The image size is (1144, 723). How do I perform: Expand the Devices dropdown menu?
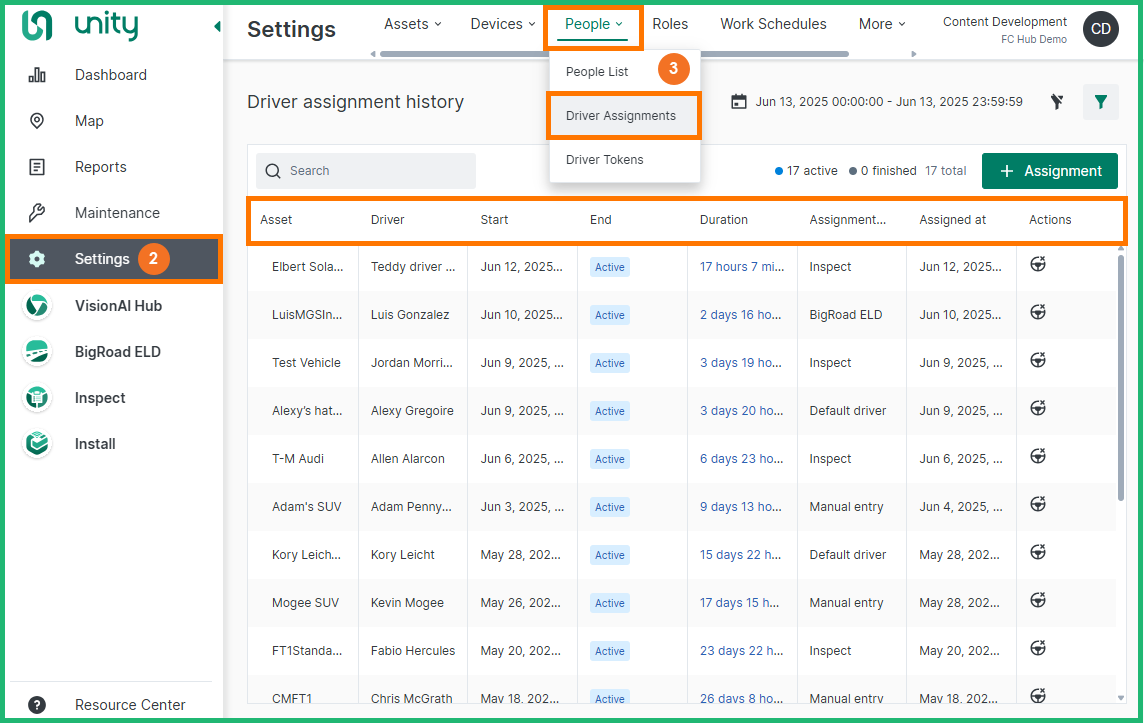tap(503, 24)
